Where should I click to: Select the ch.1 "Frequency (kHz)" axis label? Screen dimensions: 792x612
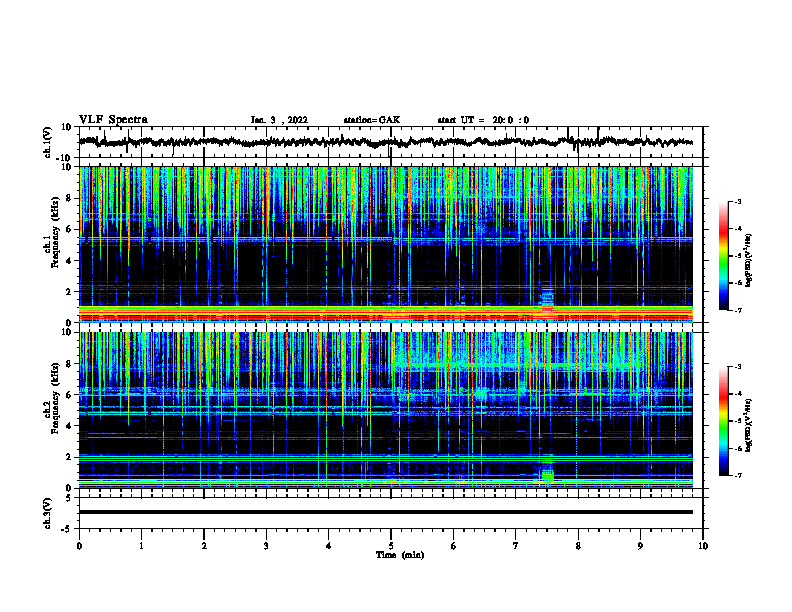[x=56, y=230]
